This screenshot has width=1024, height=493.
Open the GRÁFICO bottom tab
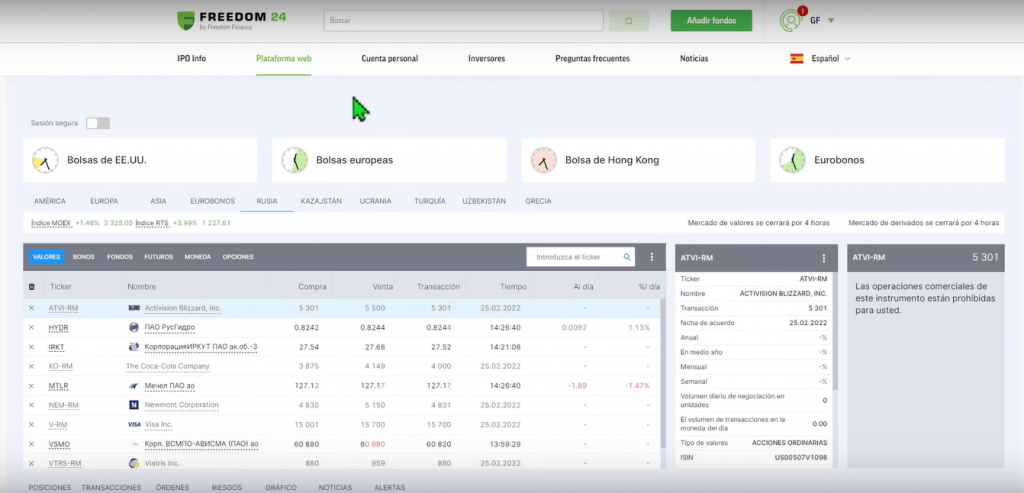point(281,487)
